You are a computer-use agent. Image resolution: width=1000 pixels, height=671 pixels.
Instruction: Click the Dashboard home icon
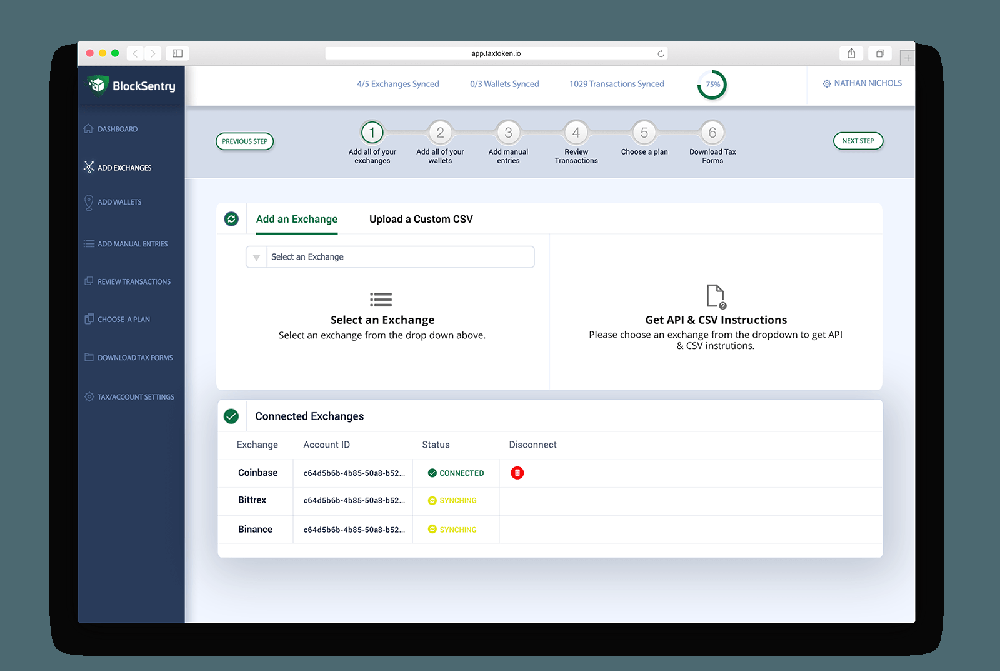pyautogui.click(x=89, y=128)
